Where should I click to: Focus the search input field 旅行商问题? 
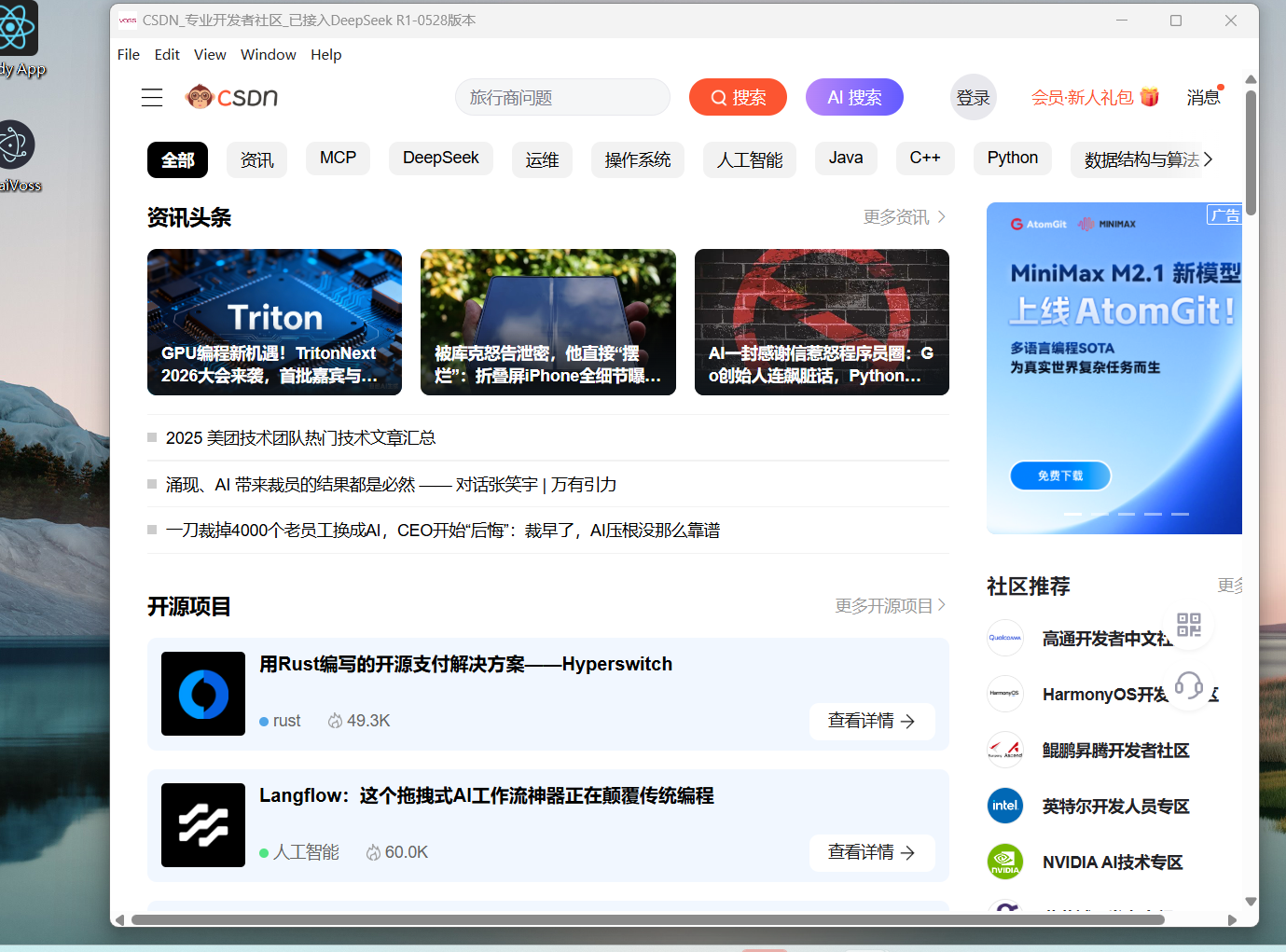(562, 97)
